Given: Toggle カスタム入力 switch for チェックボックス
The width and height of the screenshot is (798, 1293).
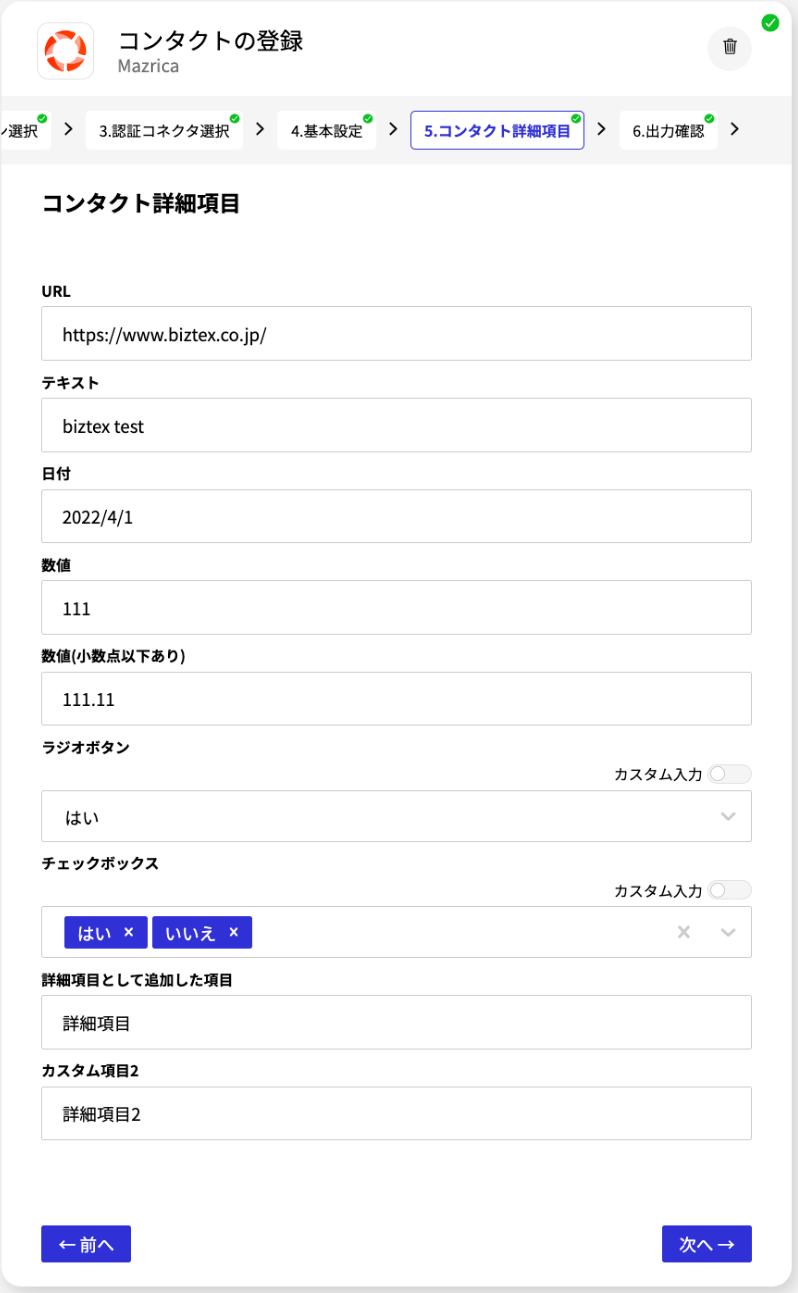Looking at the screenshot, I should click(729, 890).
